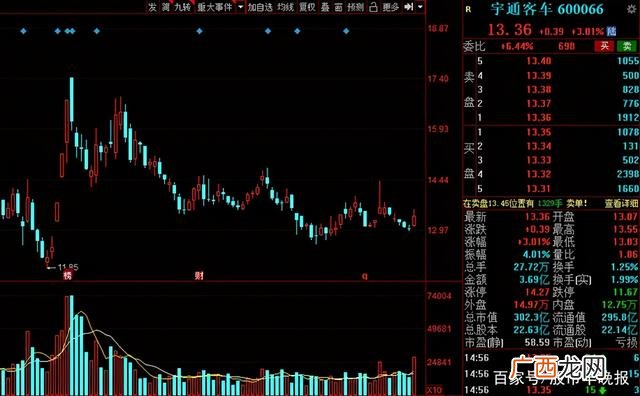Open the settings gear beside 宇通客车 600066

click(631, 9)
